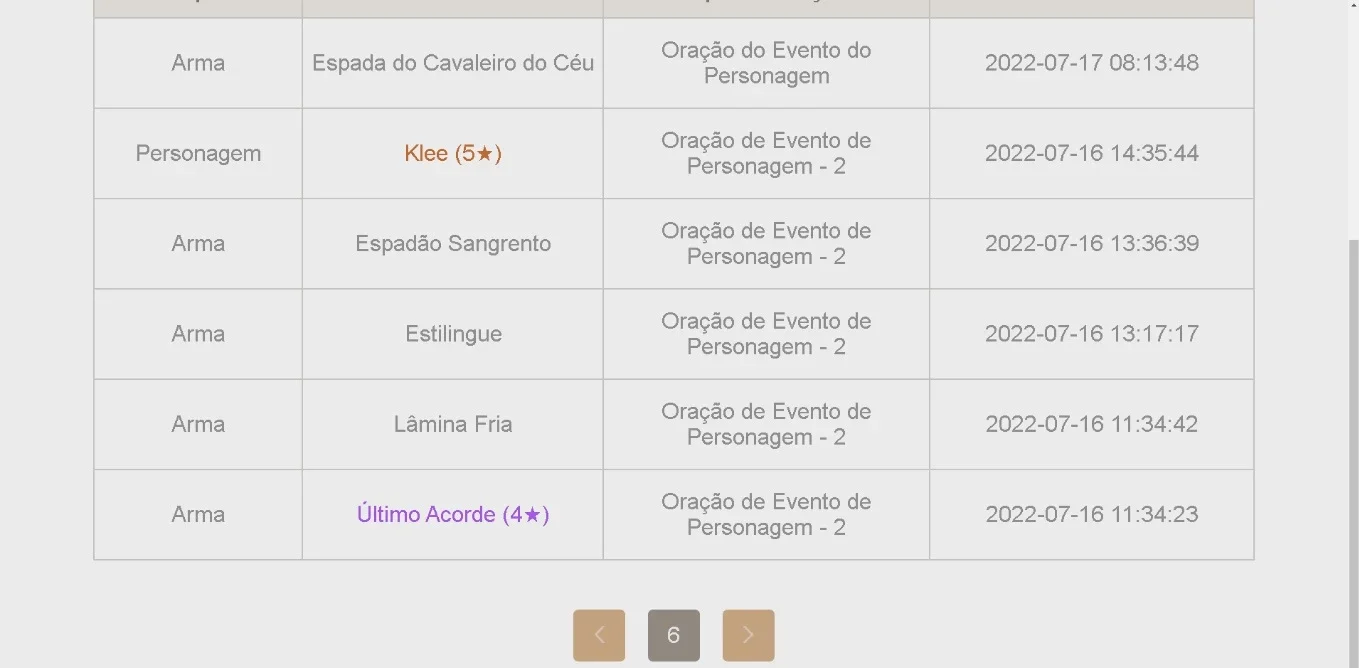Click timestamp 2022-07-16 14:35:44
Viewport: 1359px width, 668px height.
tap(1091, 153)
